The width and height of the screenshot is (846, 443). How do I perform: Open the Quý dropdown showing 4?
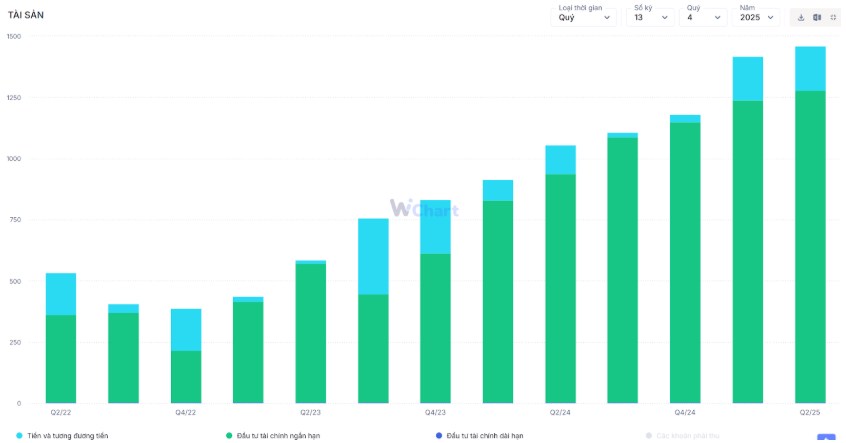tap(703, 17)
